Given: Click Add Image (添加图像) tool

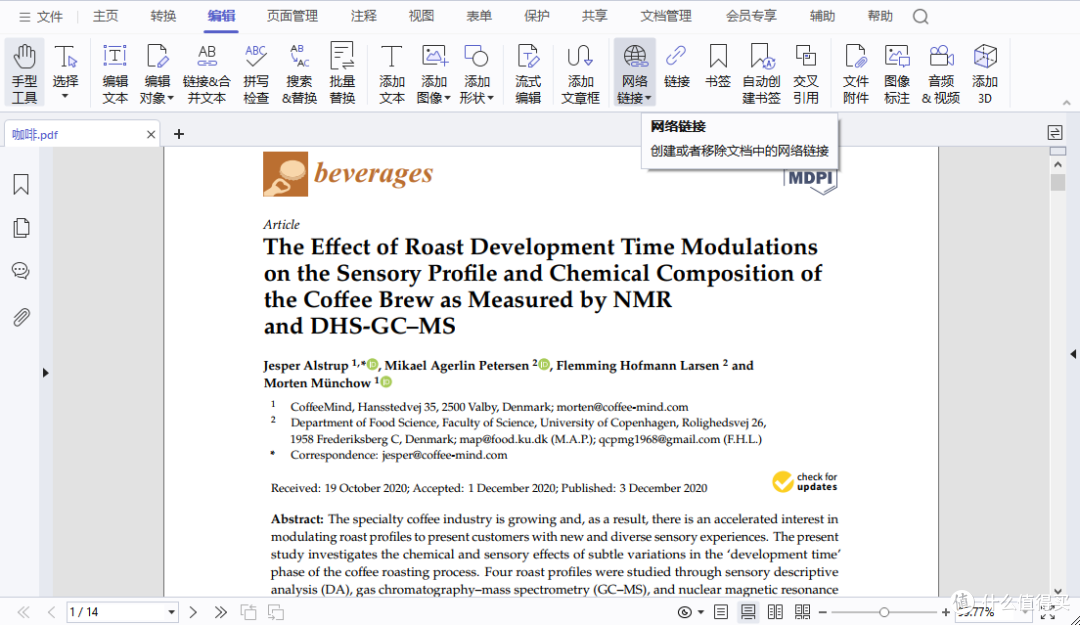Looking at the screenshot, I should (x=434, y=73).
